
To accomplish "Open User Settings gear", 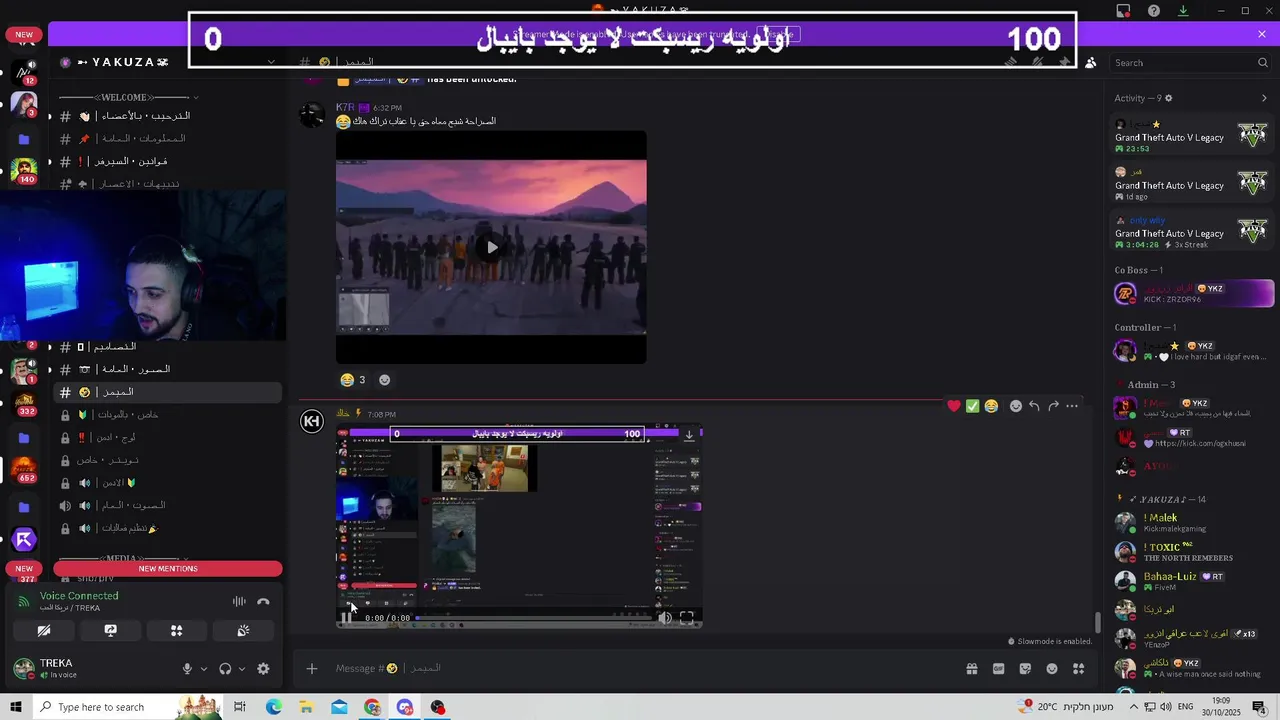I will pos(263,669).
